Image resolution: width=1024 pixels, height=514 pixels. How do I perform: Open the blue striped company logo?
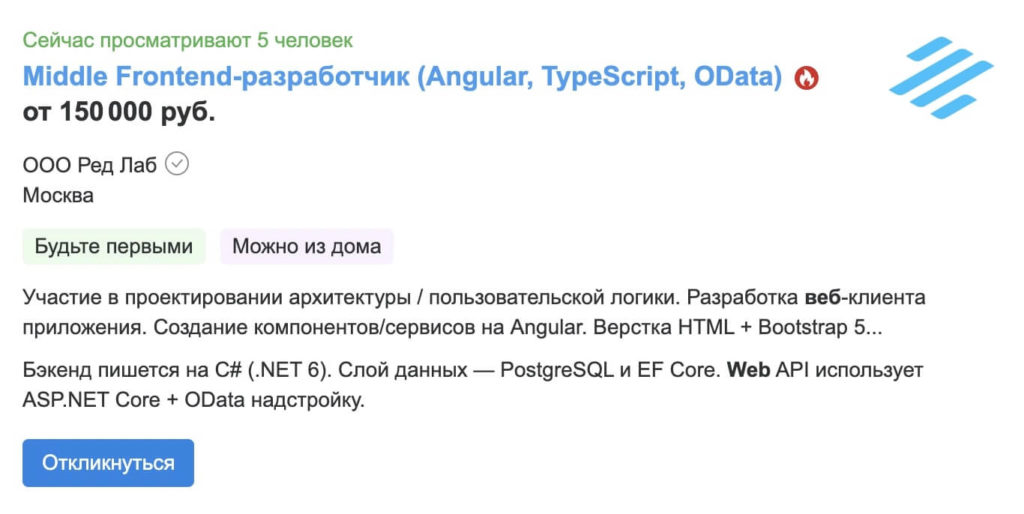coord(941,78)
